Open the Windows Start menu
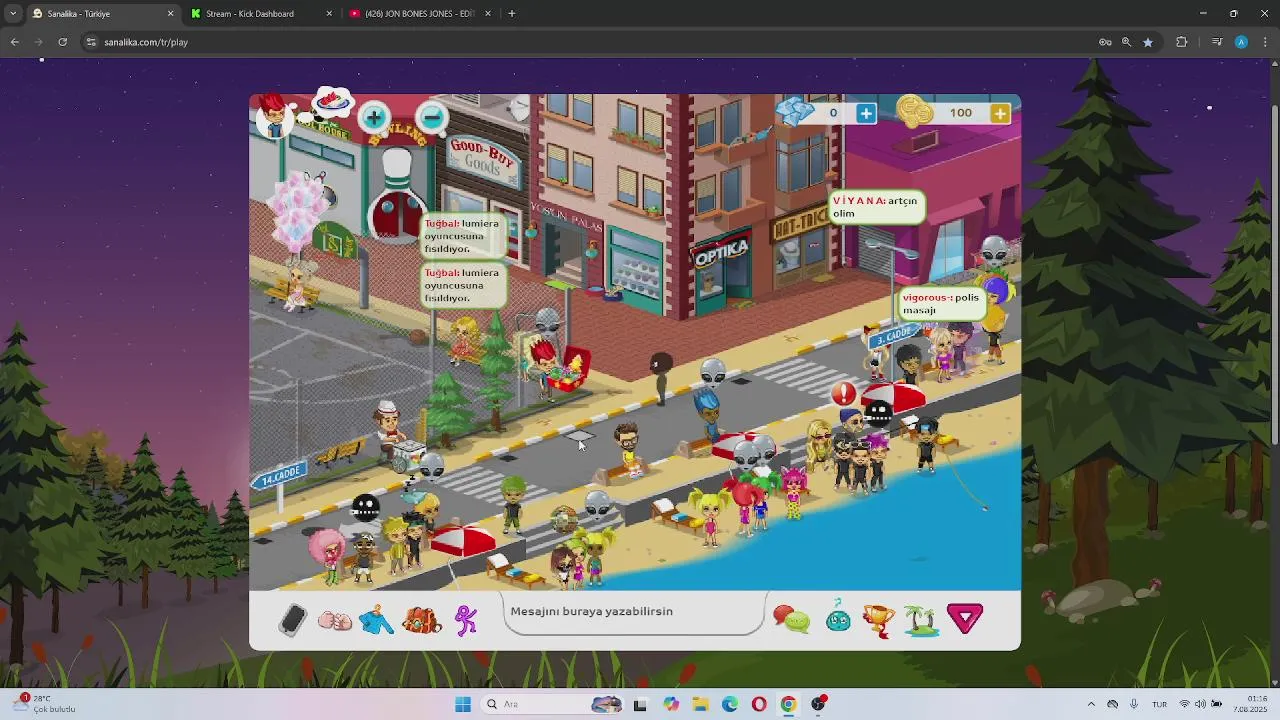The width and height of the screenshot is (1280, 720). (x=463, y=704)
